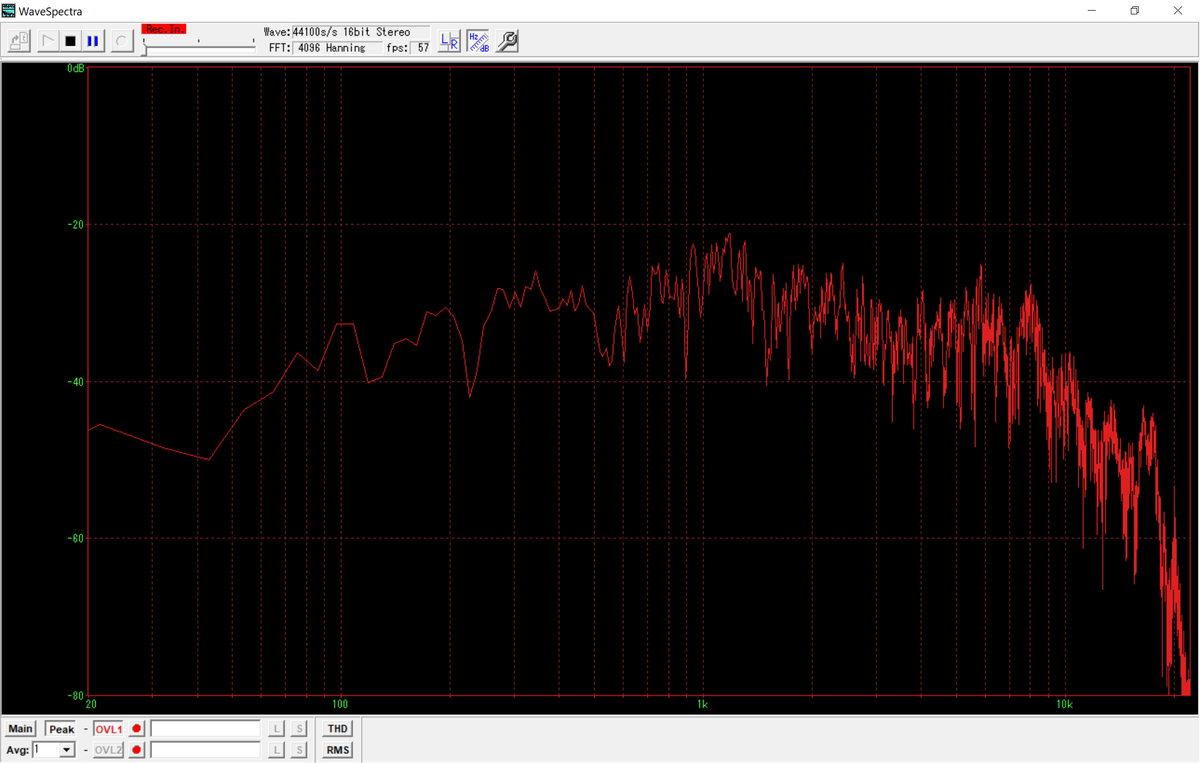Toggle the L/R channel selection icon

coord(450,41)
